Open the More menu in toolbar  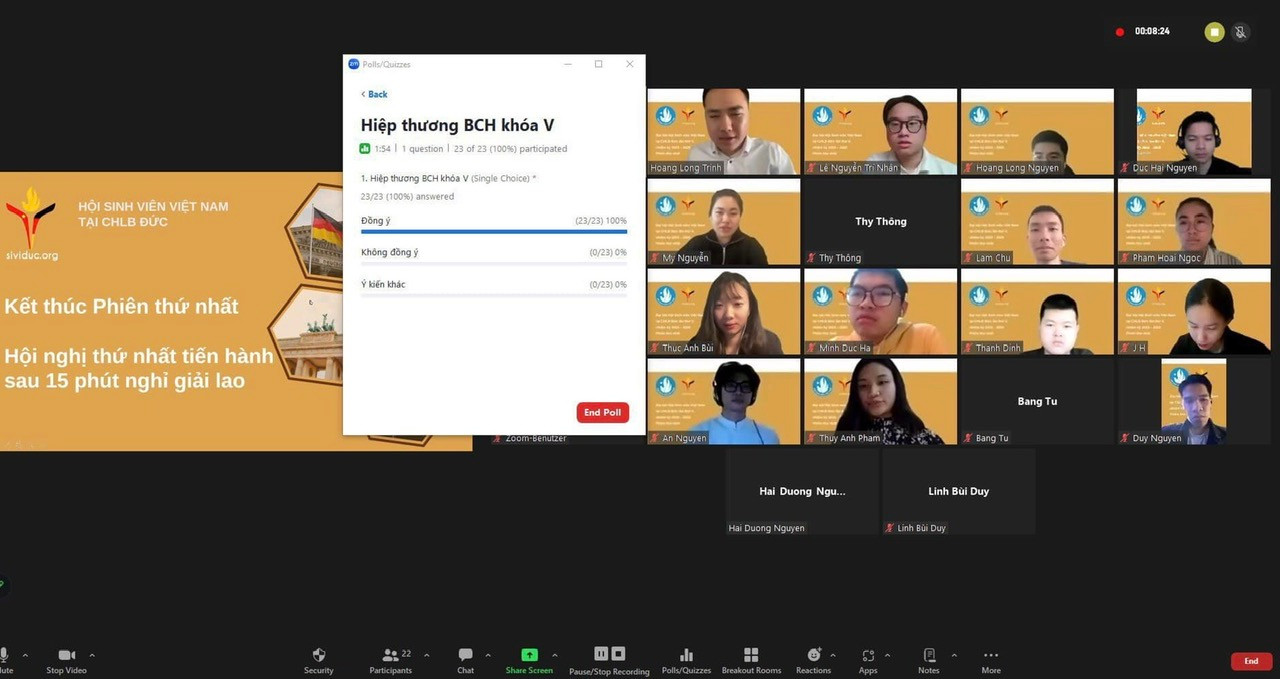991,656
